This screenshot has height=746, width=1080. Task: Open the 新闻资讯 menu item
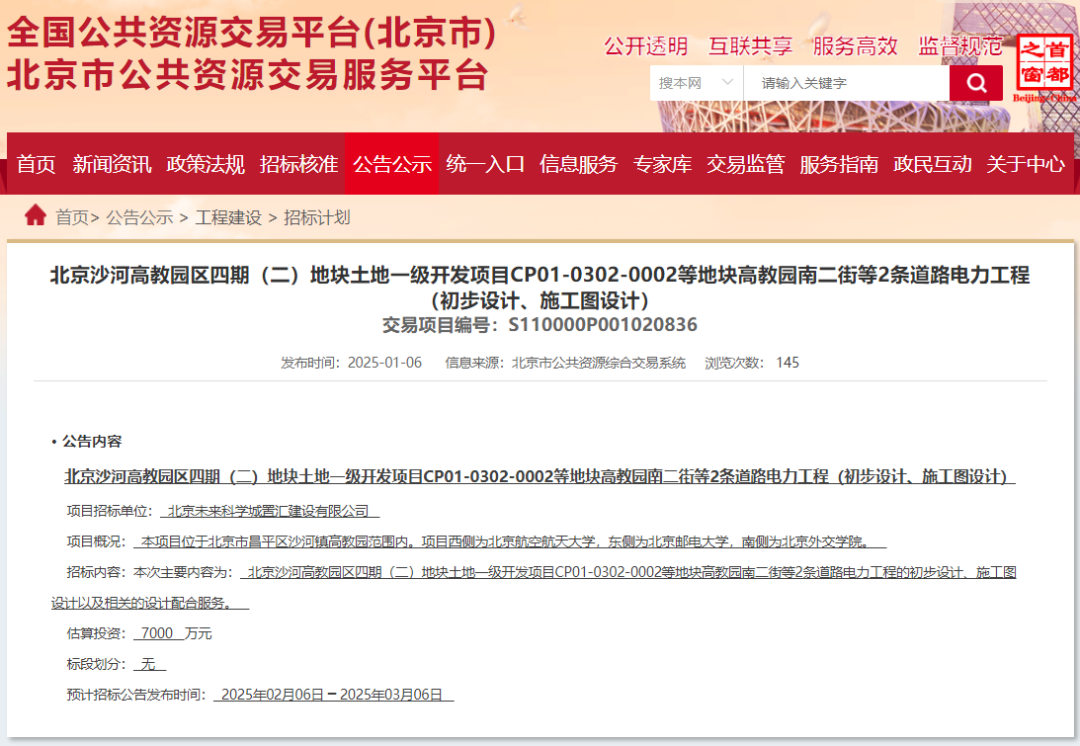112,164
